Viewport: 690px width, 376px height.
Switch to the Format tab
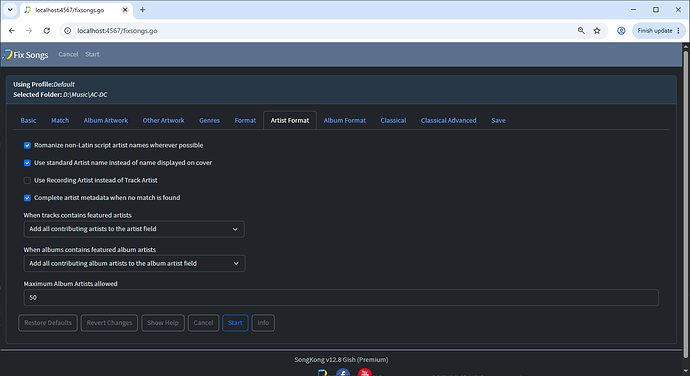(x=245, y=120)
